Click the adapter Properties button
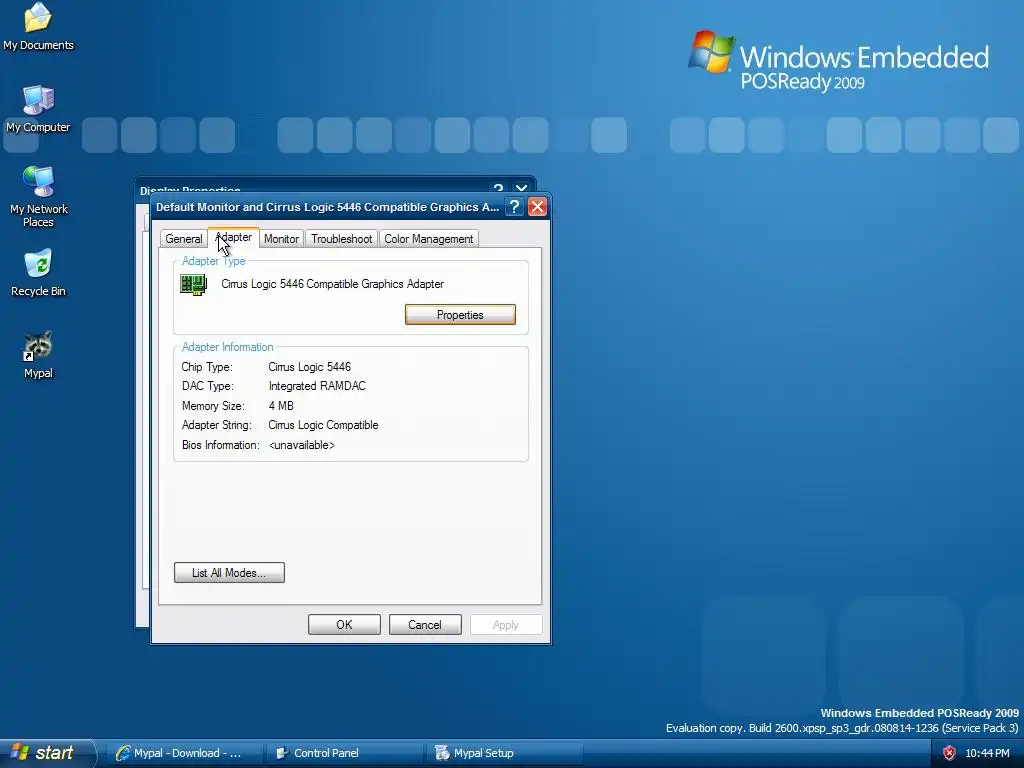Viewport: 1024px width, 768px height. (x=460, y=315)
